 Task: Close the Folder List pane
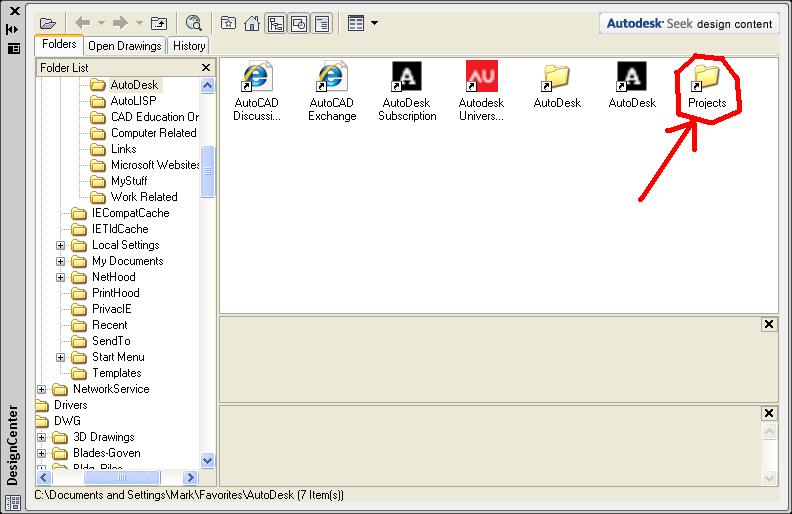point(206,68)
